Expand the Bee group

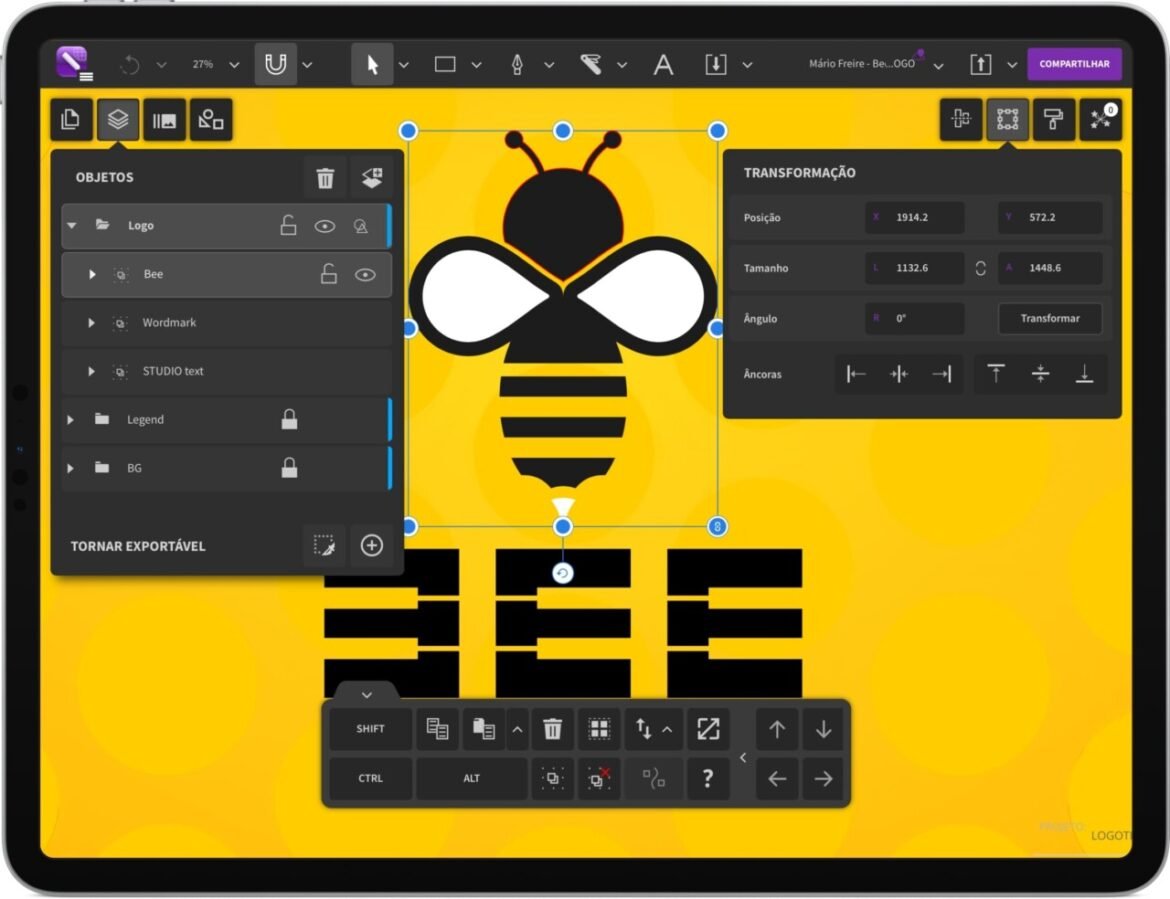click(92, 275)
